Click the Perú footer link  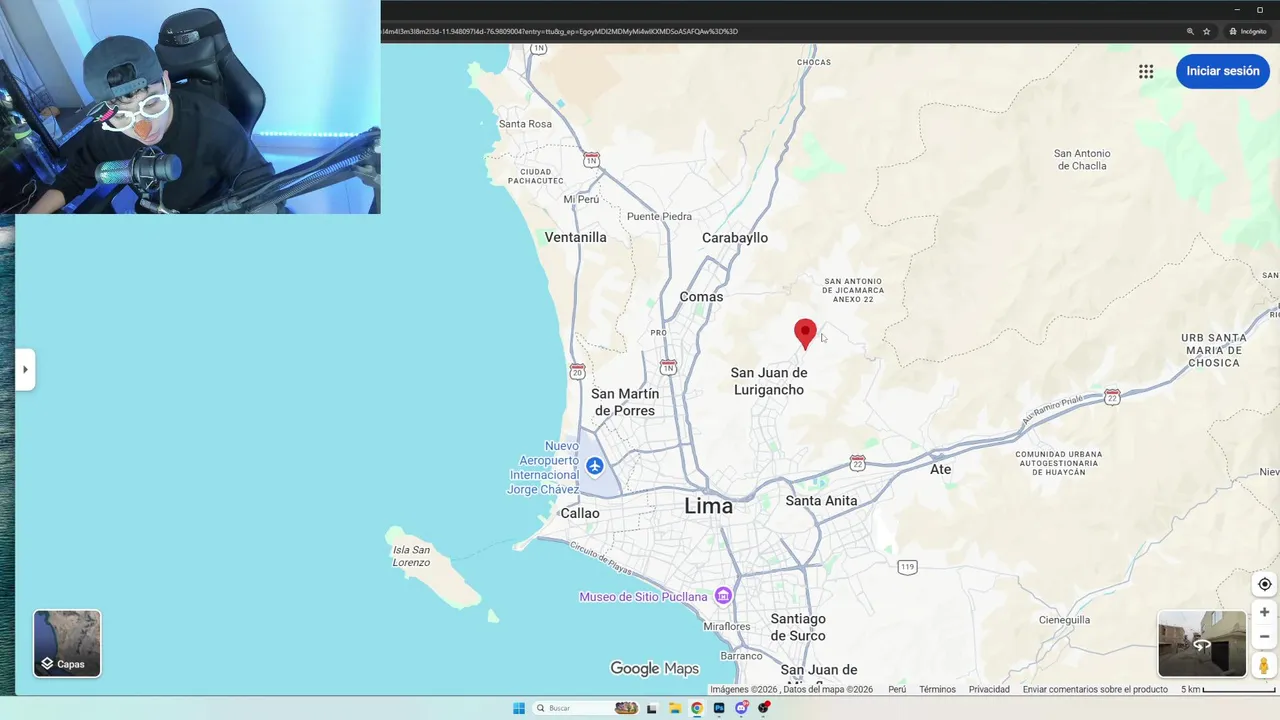tap(897, 689)
